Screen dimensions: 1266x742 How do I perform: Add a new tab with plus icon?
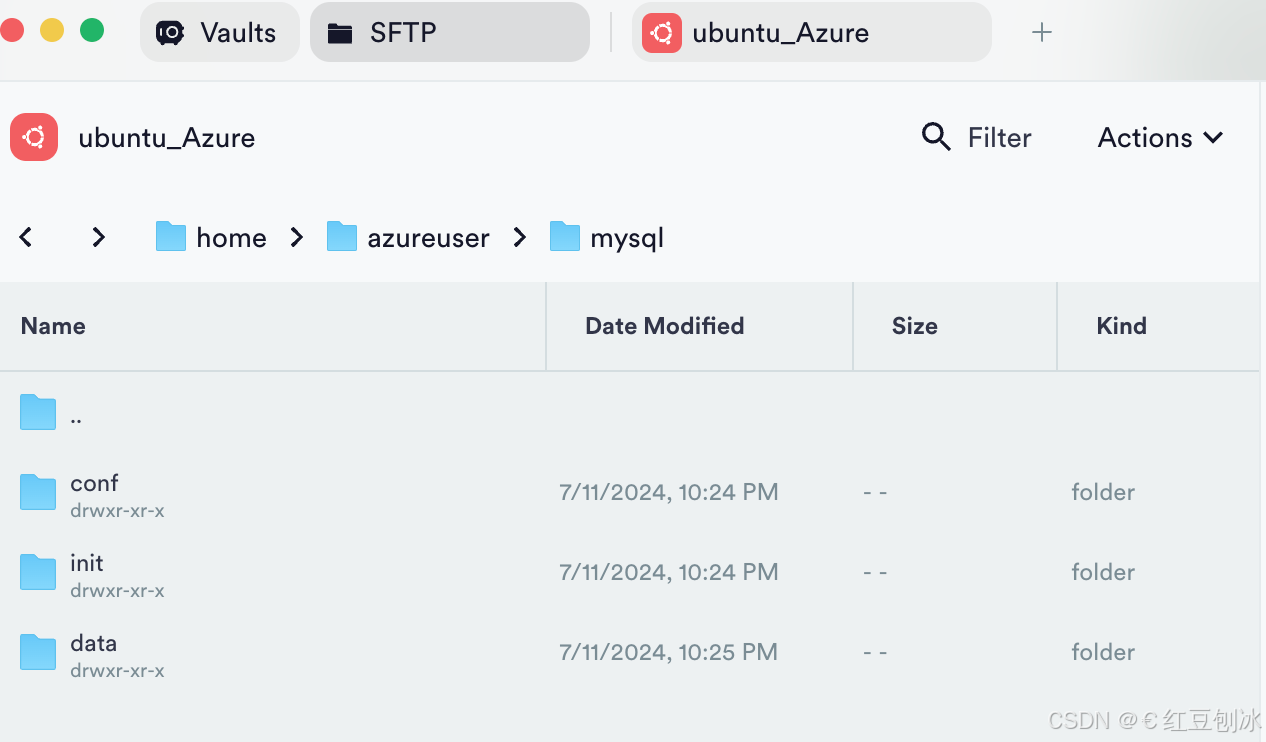tap(1041, 32)
